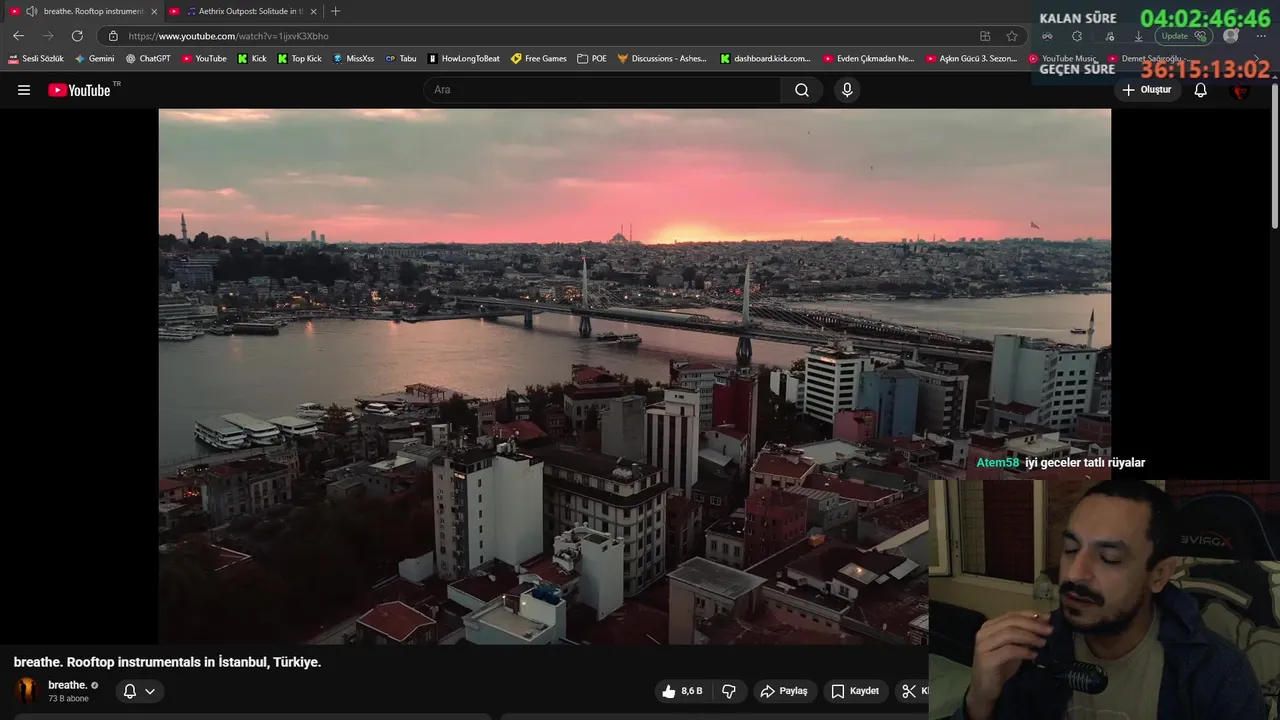This screenshot has width=1280, height=720.
Task: Show more bookmarks overflow chevron
Action: [1257, 58]
